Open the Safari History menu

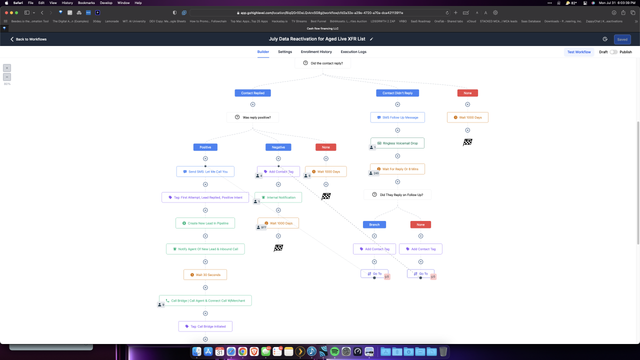pos(67,3)
